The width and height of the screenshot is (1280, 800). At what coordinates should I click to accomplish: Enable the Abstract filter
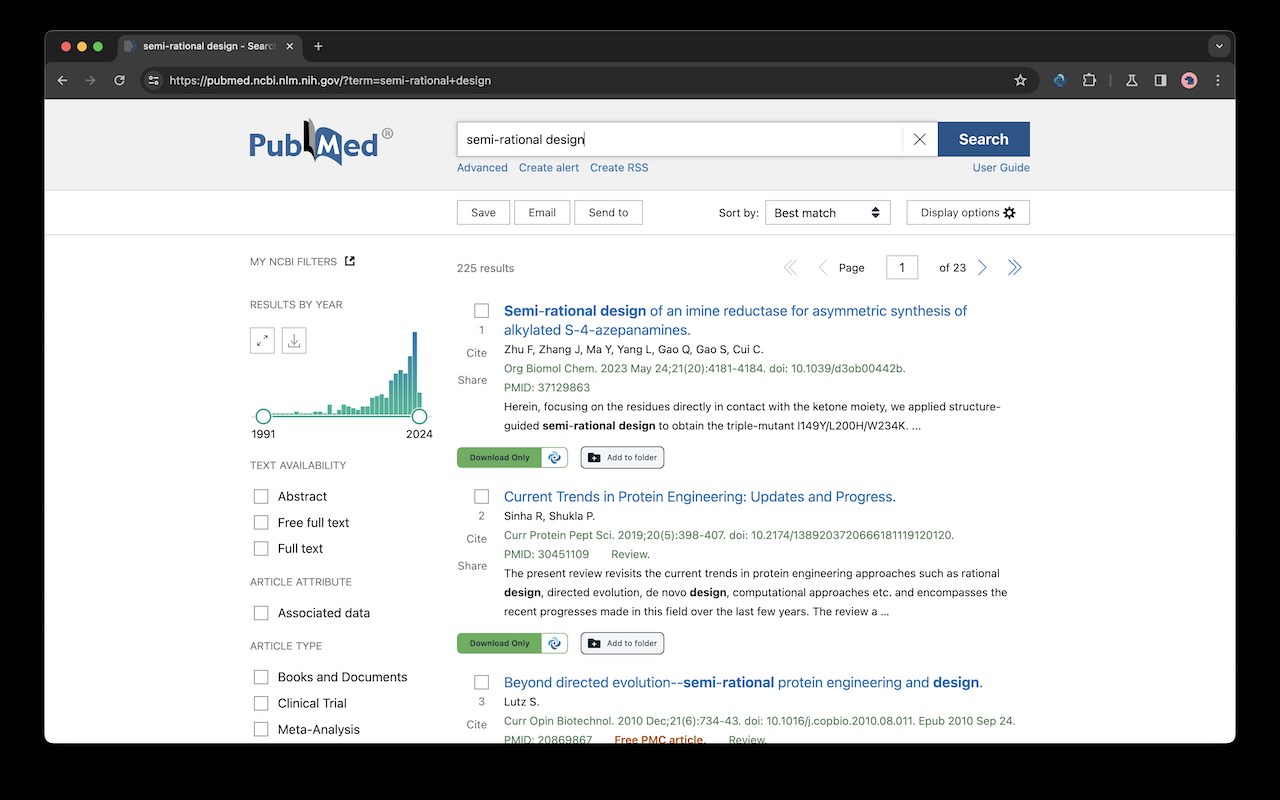261,496
